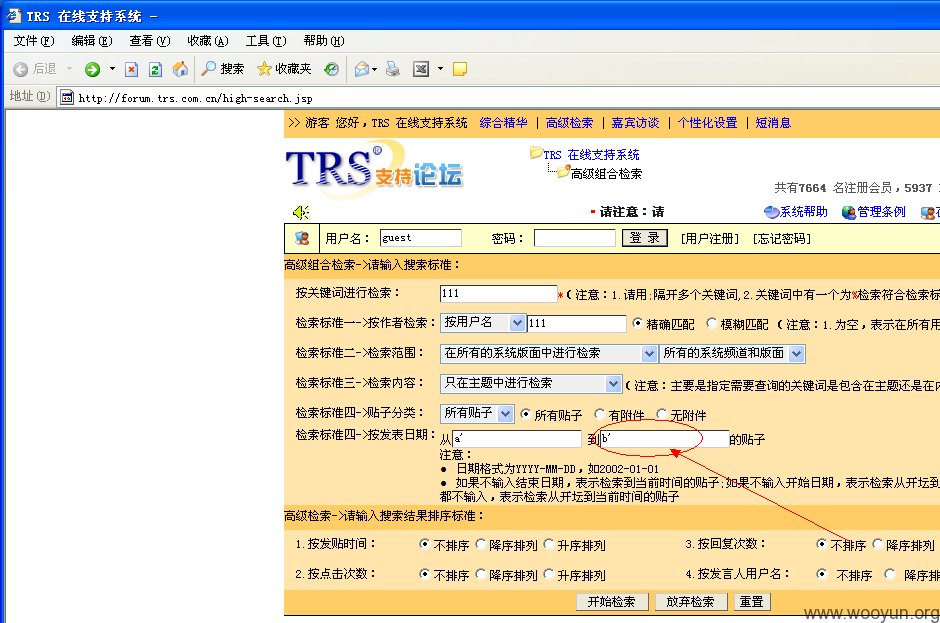Select 不排序 for 按点击次数
940x623 pixels.
click(x=424, y=574)
